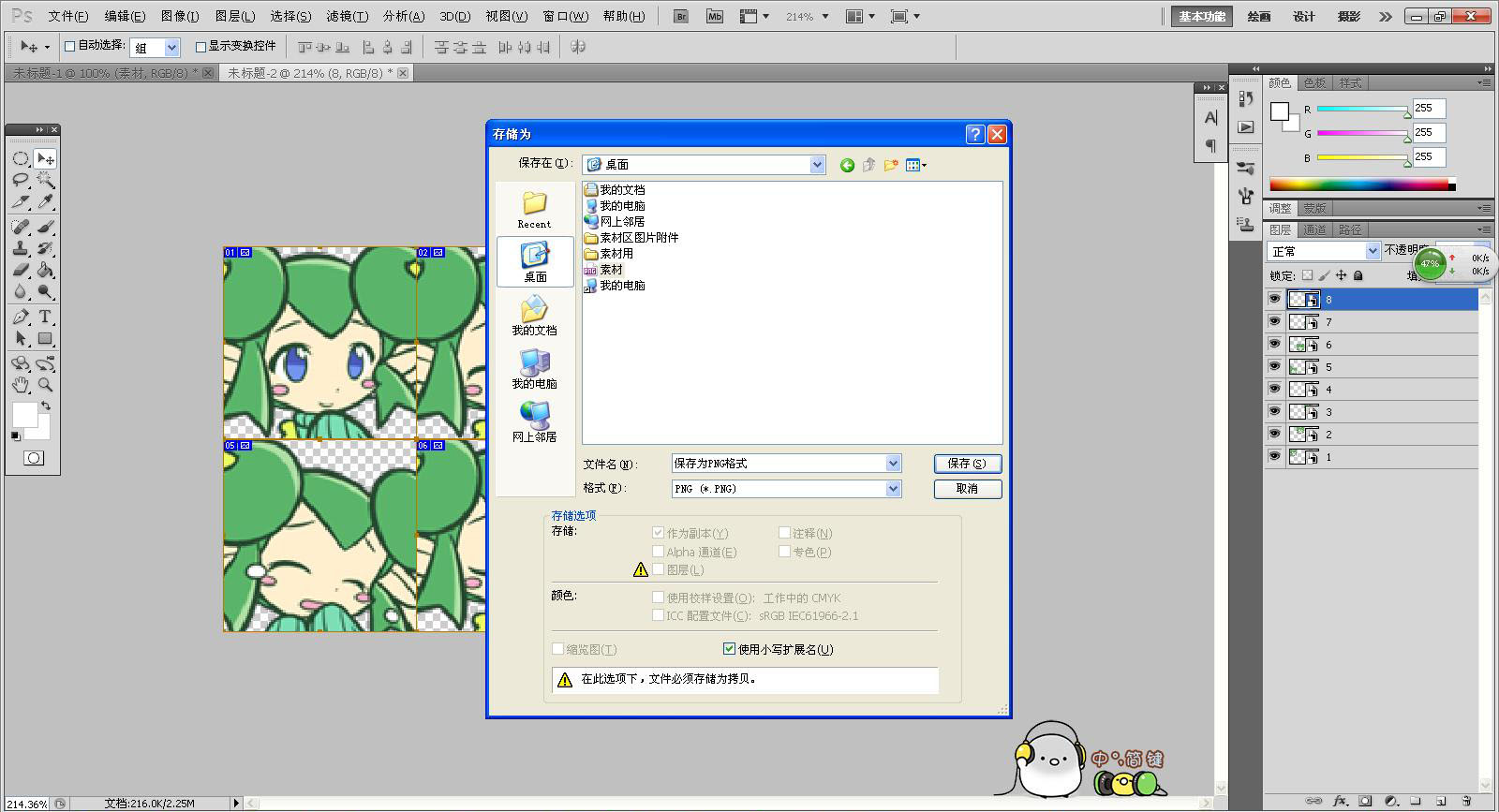Select the Lasso tool in toolbox

(x=21, y=180)
